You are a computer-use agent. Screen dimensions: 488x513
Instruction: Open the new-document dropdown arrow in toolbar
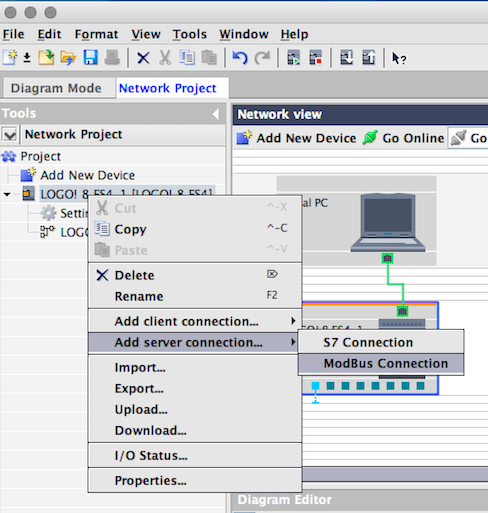pos(27,58)
